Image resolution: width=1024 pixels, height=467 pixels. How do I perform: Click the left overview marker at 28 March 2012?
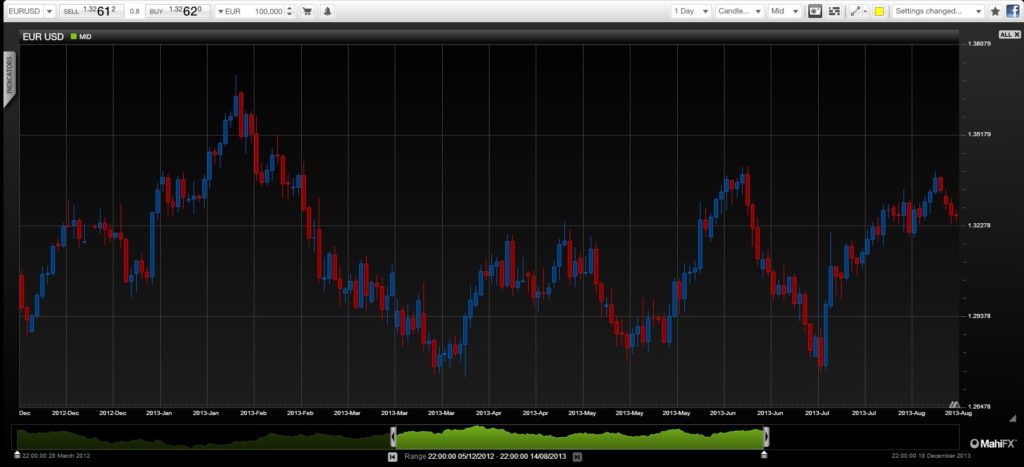point(17,454)
